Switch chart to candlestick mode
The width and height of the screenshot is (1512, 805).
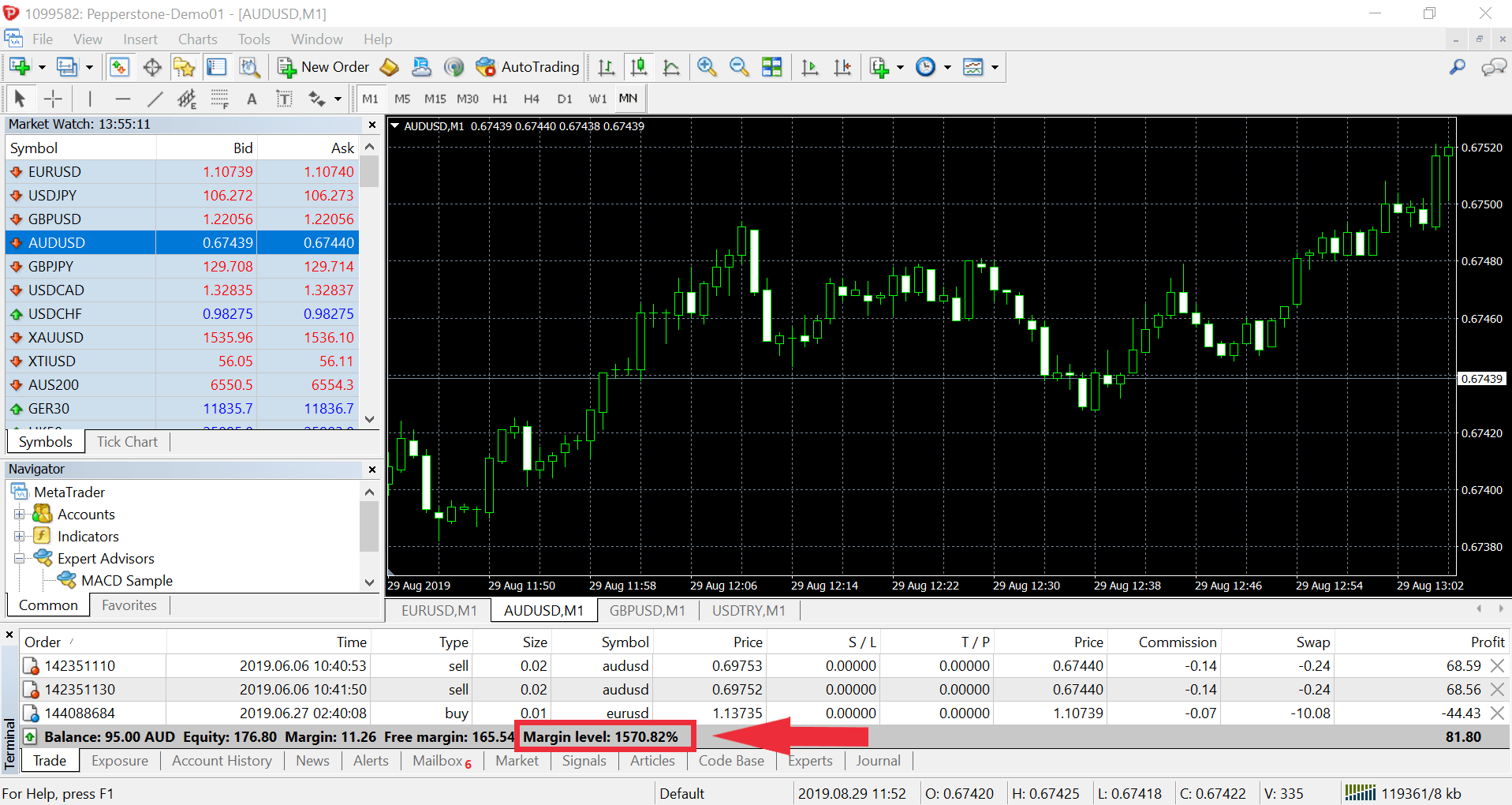[639, 67]
